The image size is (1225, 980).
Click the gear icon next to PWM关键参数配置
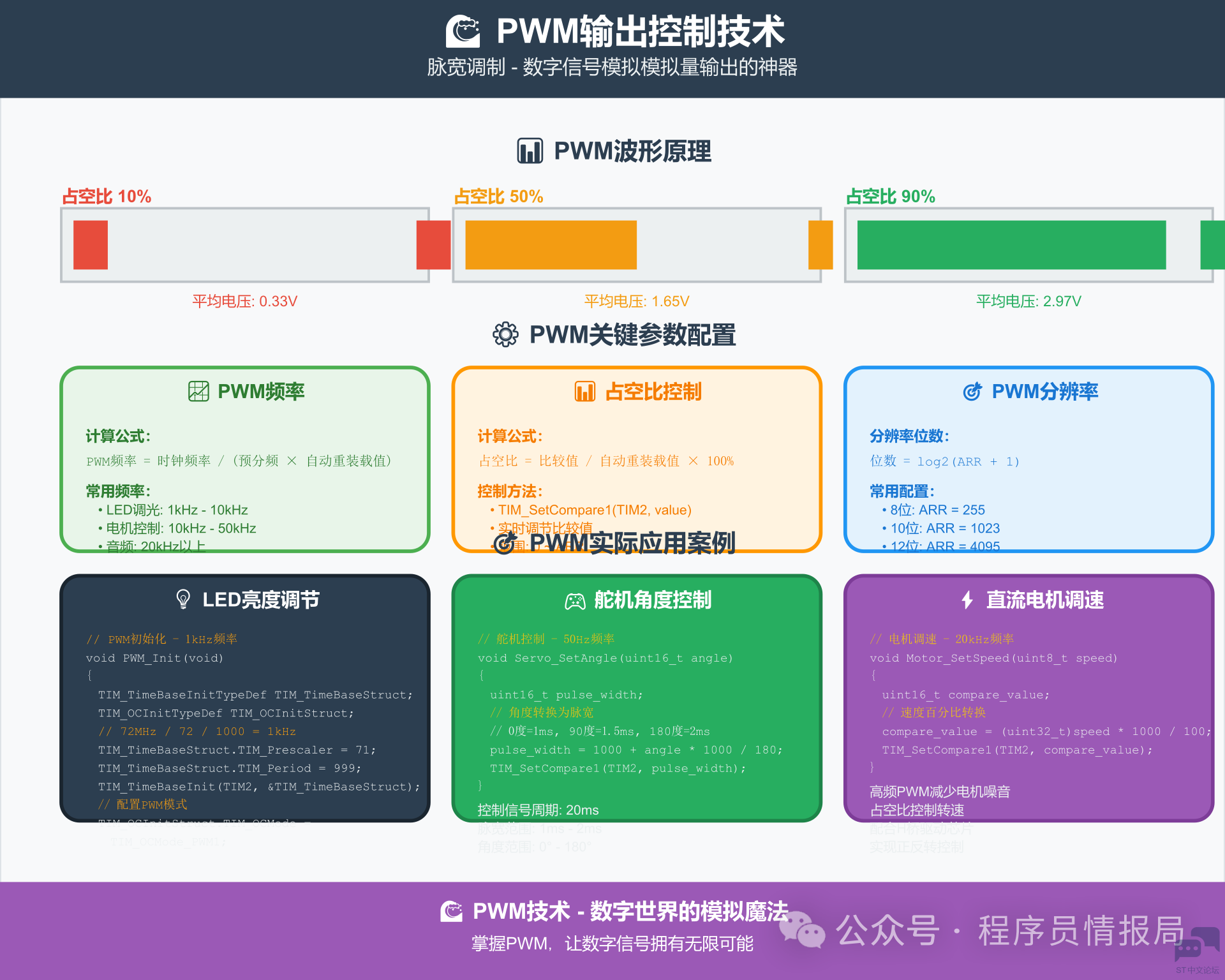(505, 334)
